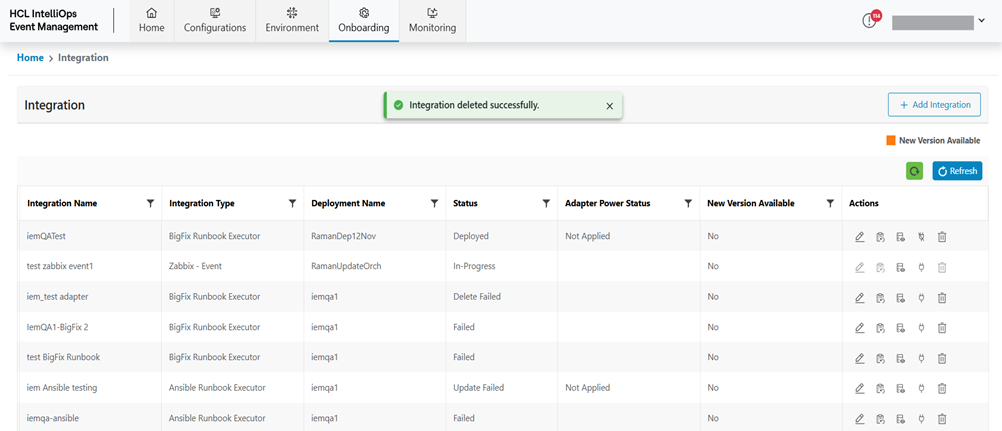Open the Integration Name column filter
Screen dimensions: 1002x431
coord(150,203)
